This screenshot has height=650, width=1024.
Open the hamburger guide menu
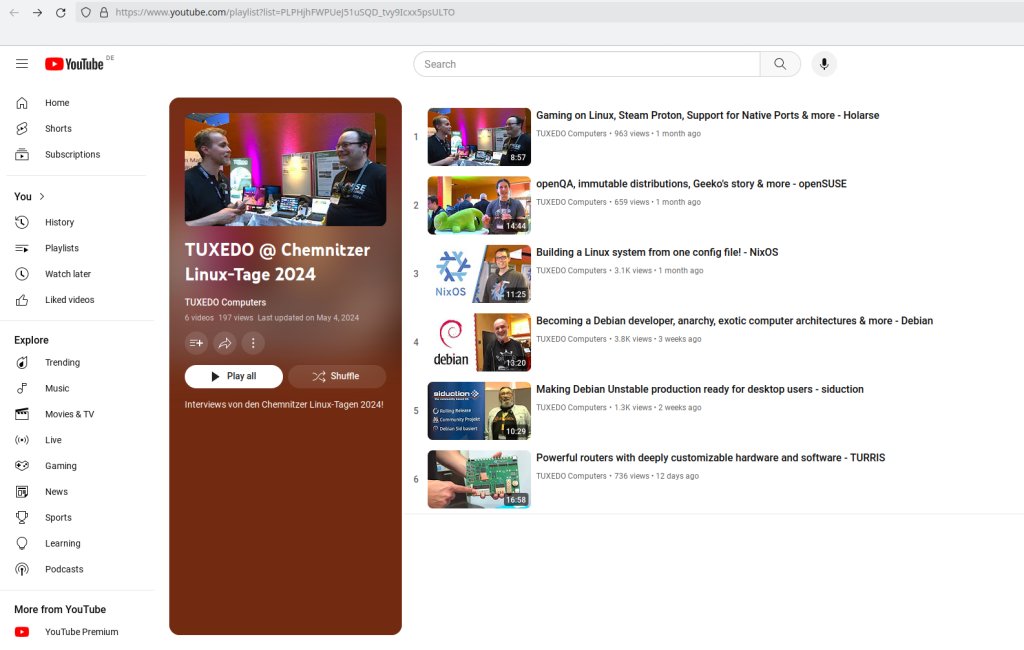(x=22, y=63)
